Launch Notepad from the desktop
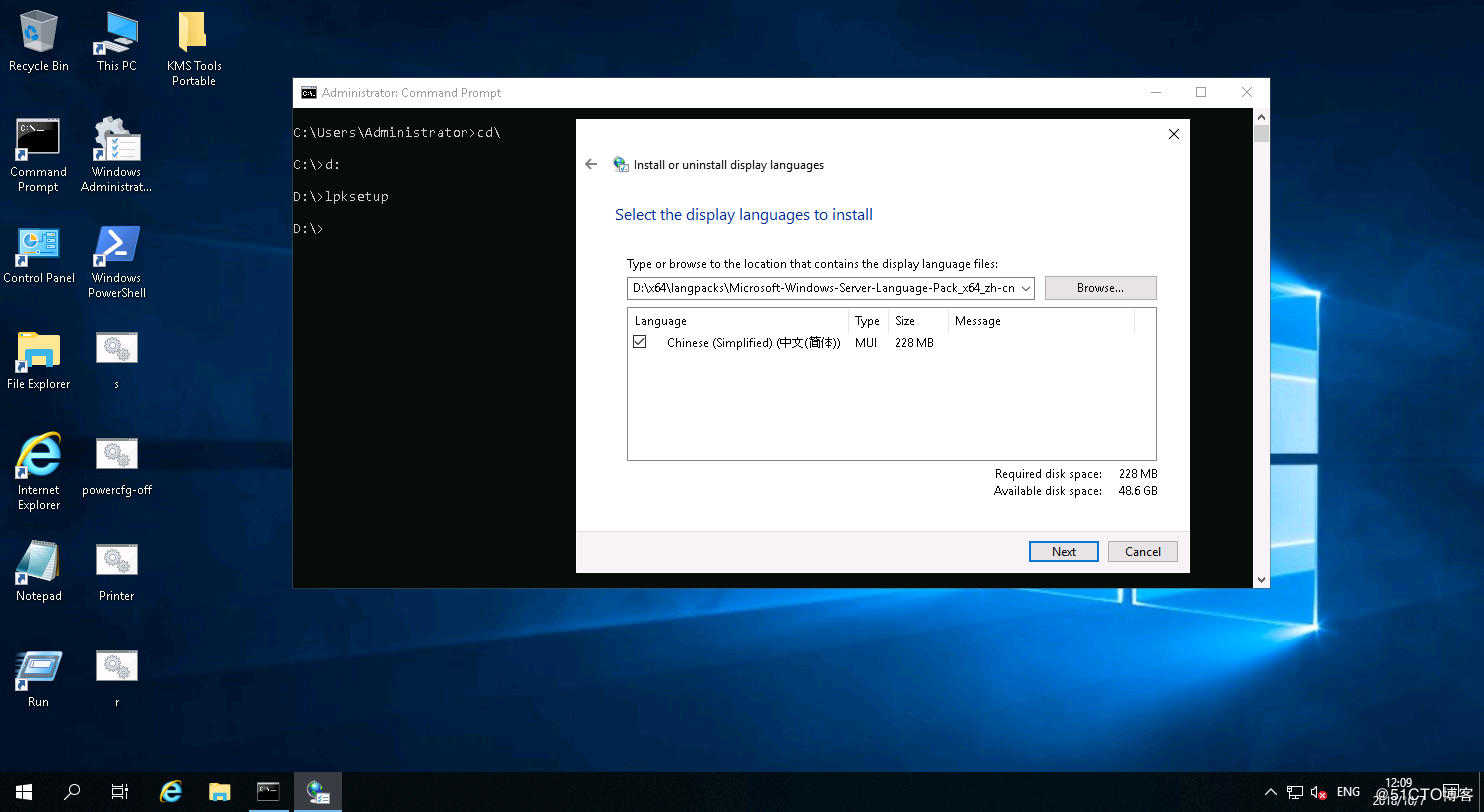The height and width of the screenshot is (812, 1484). click(39, 570)
